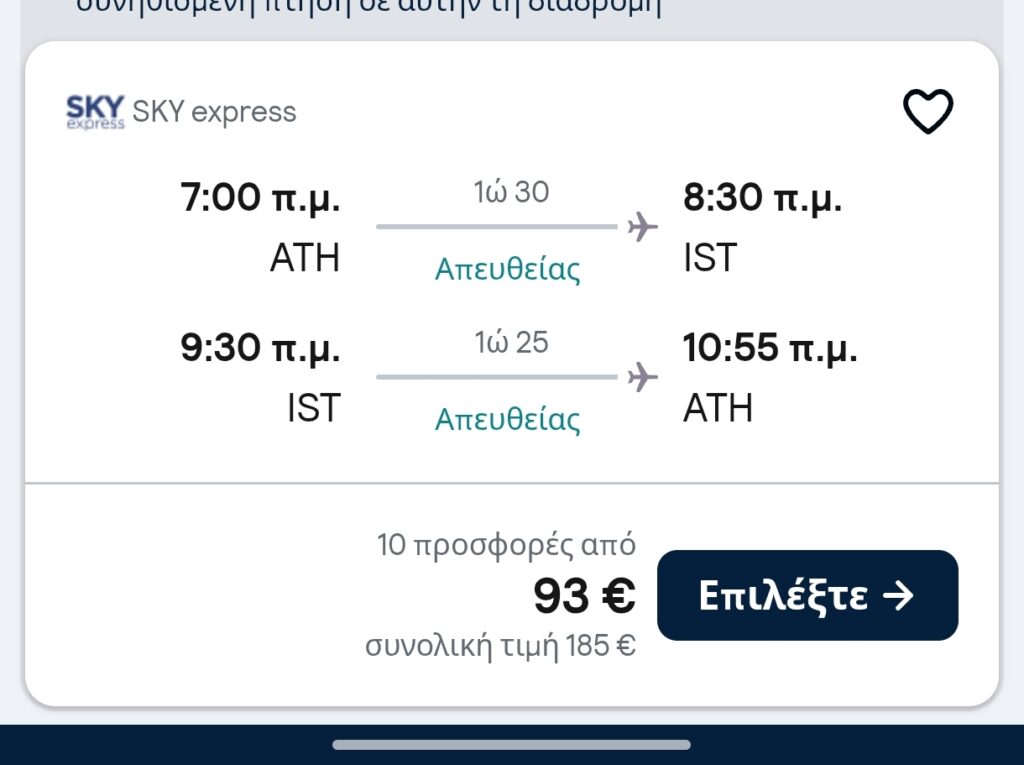
Task: Select the 9:30 π.μ. return departure
Action: pos(260,349)
